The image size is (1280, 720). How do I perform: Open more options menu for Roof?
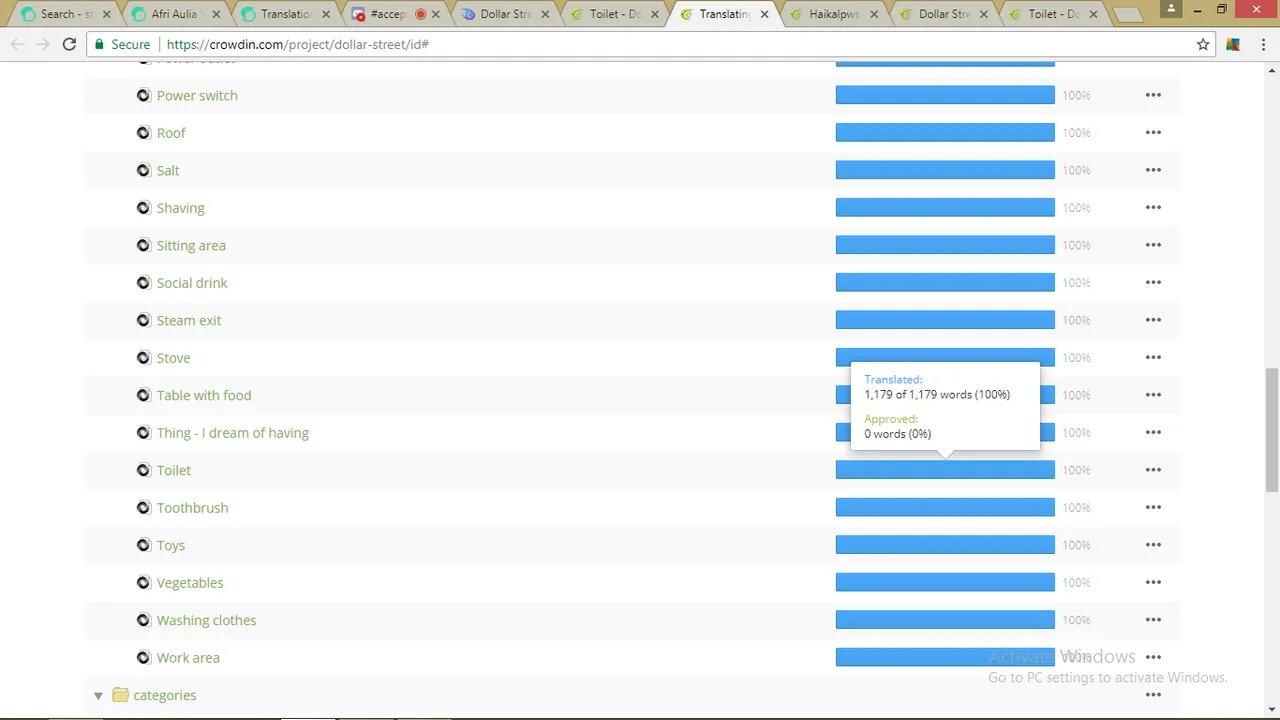(1153, 133)
